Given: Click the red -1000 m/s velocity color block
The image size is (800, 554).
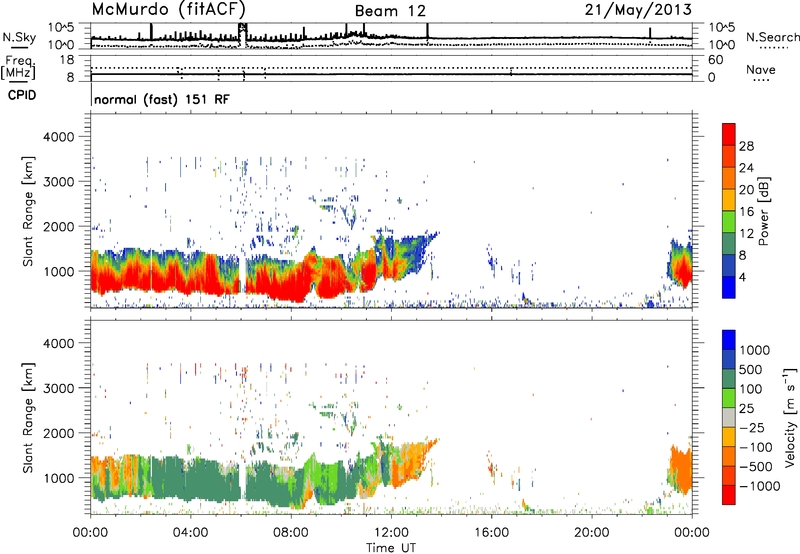Looking at the screenshot, I should (x=729, y=495).
